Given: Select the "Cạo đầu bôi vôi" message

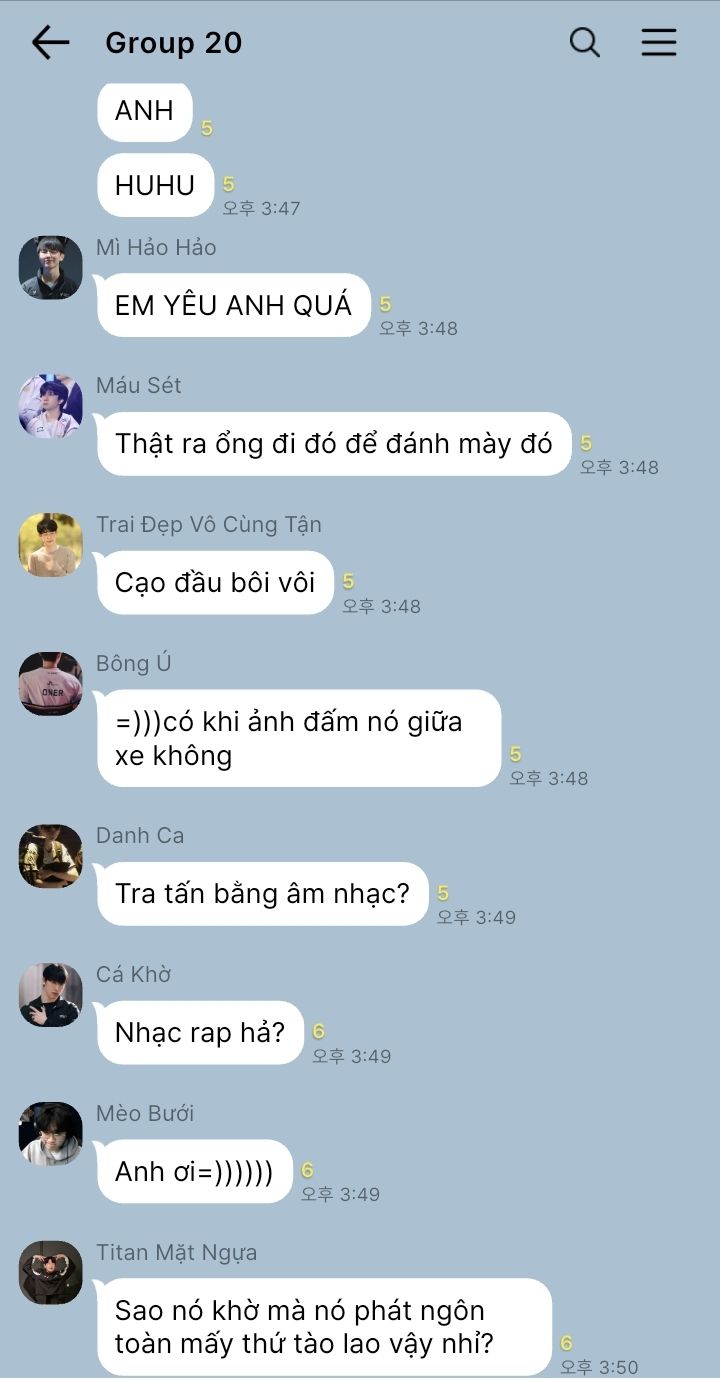Looking at the screenshot, I should [x=215, y=582].
